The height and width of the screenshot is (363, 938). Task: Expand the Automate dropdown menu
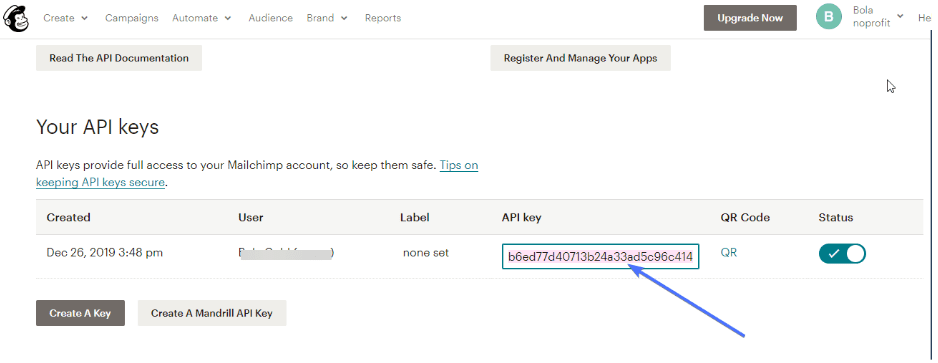coord(202,18)
